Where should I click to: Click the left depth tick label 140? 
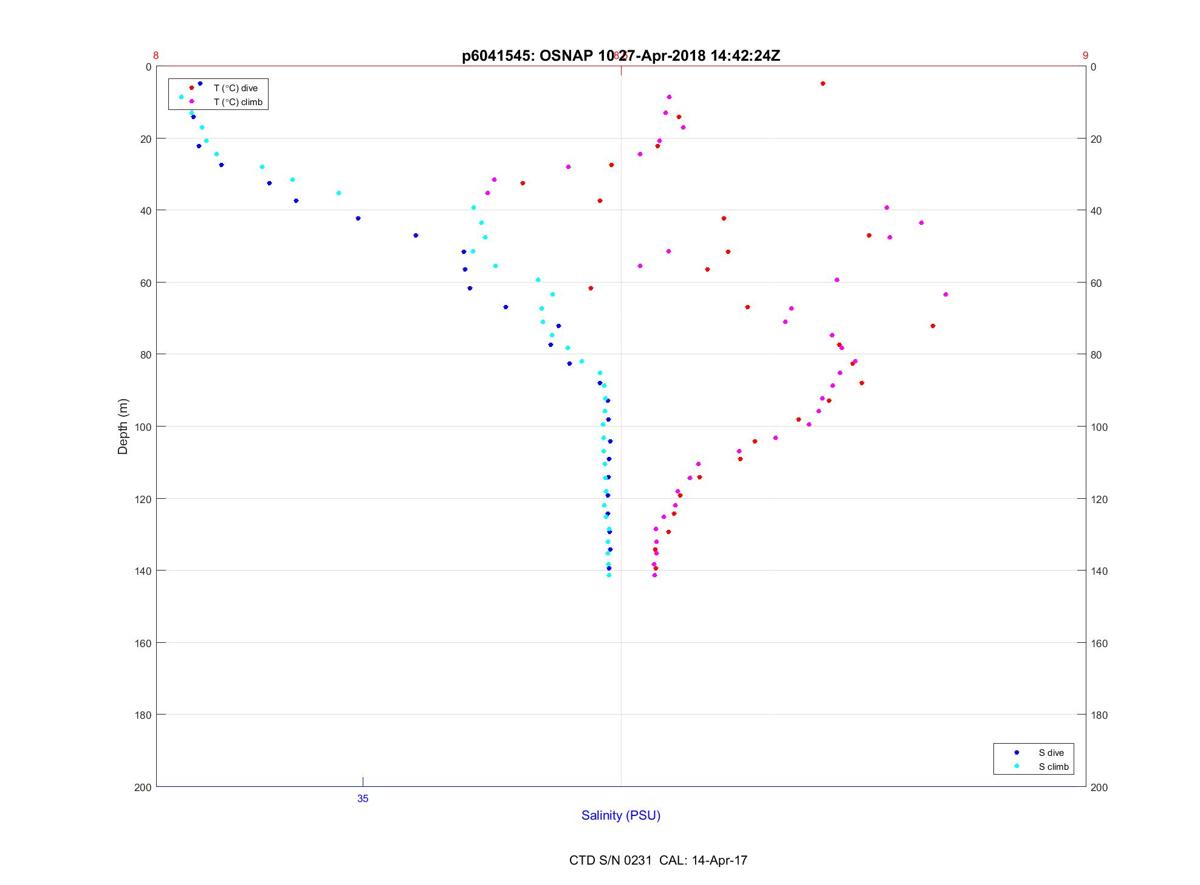coord(142,571)
